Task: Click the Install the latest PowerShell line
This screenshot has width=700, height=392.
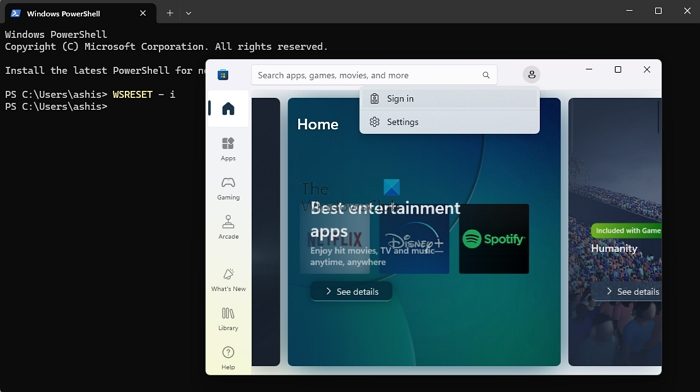Action: point(105,71)
